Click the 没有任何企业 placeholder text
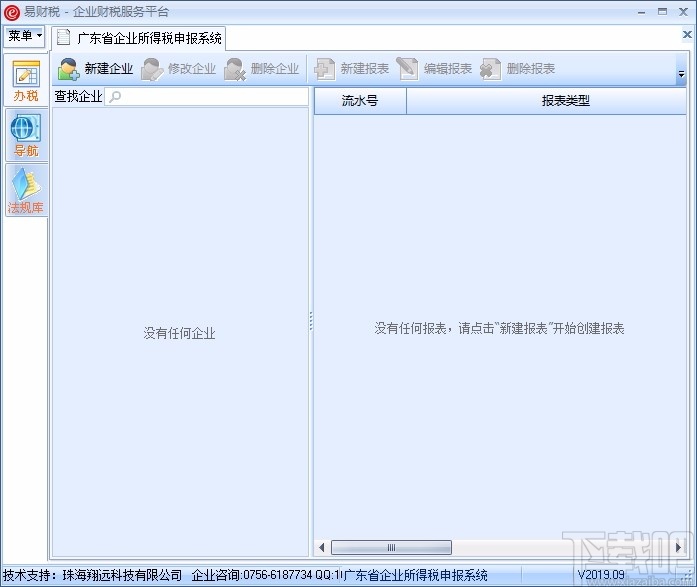 [x=180, y=333]
